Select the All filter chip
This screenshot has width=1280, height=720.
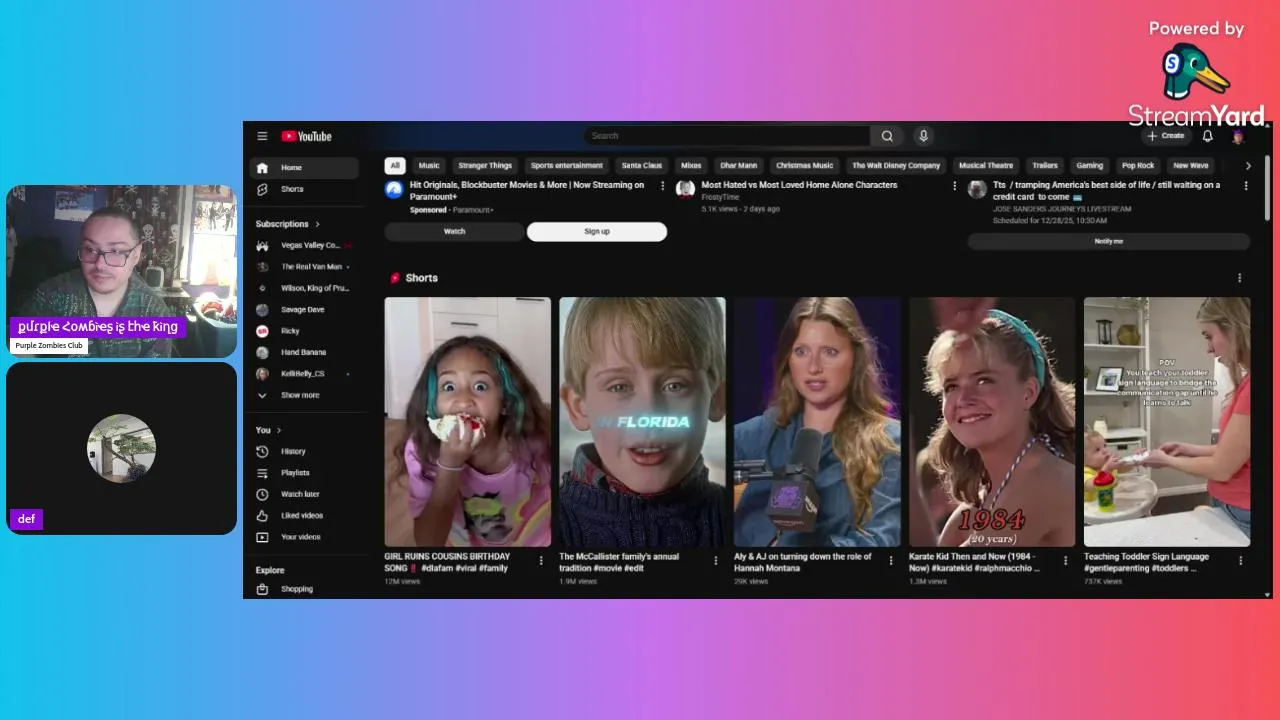395,166
